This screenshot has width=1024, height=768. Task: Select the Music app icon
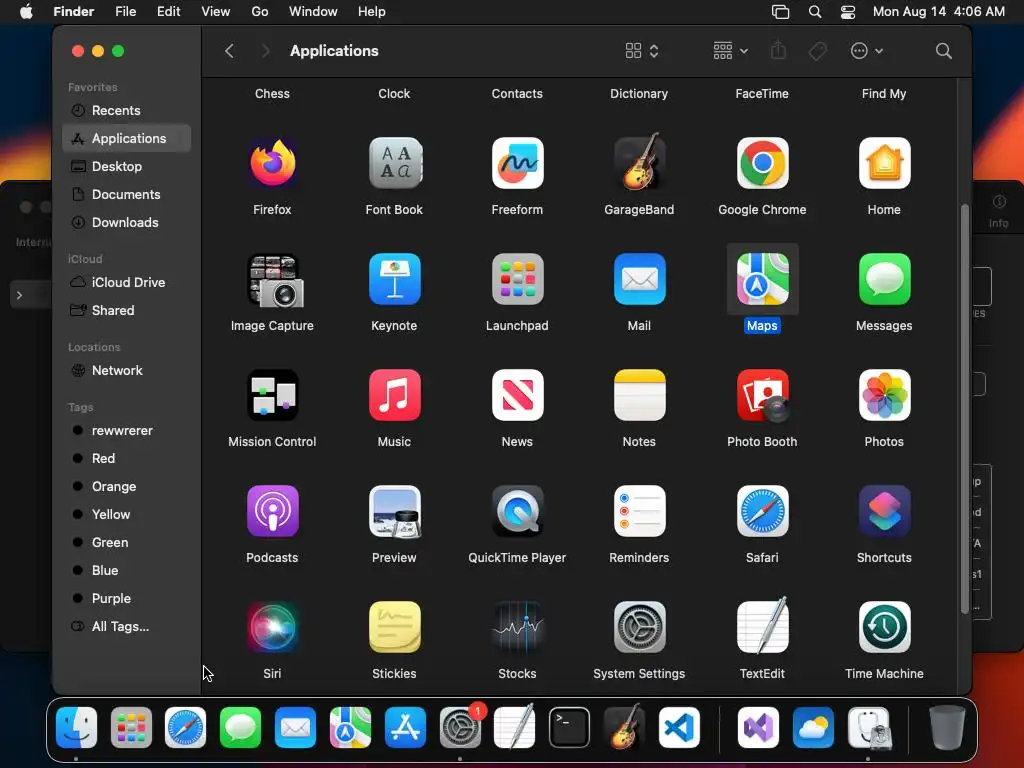(x=394, y=395)
